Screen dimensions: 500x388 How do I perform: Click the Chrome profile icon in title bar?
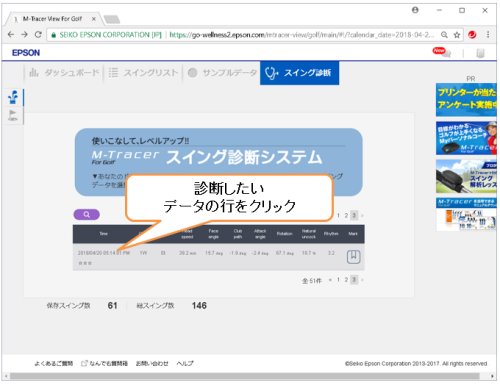coord(415,10)
